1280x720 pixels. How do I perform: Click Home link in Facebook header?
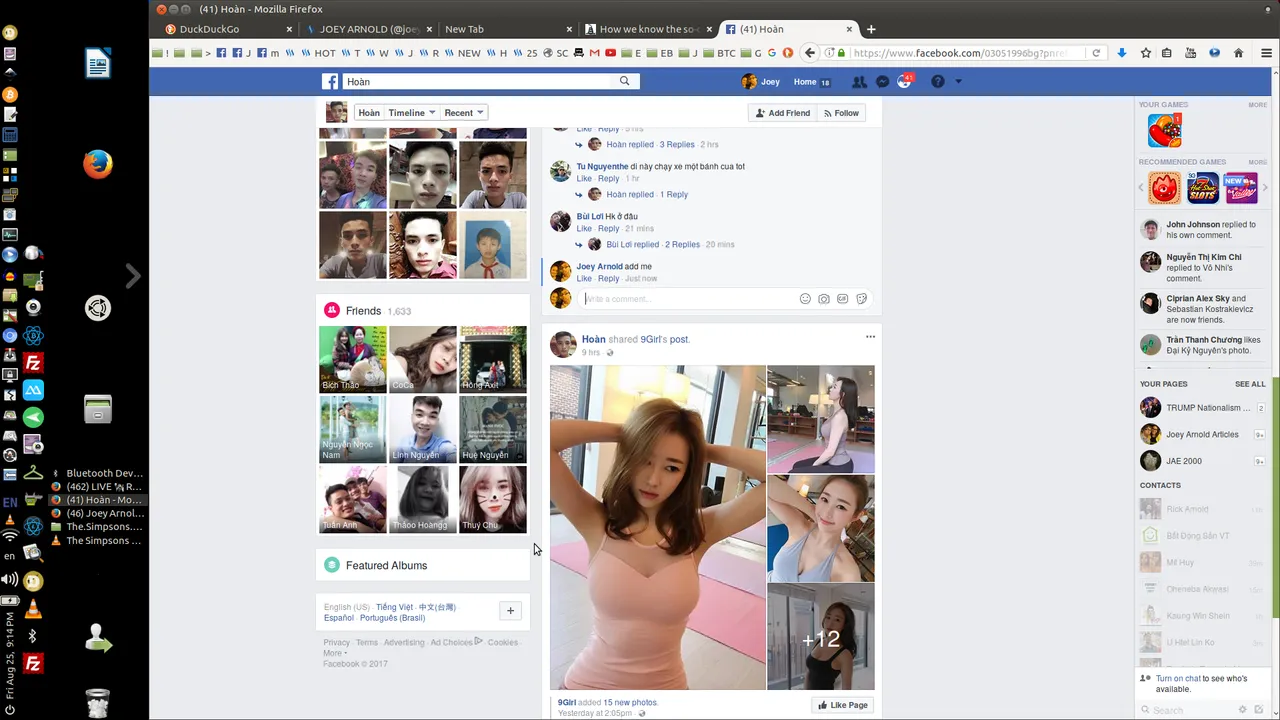805,82
